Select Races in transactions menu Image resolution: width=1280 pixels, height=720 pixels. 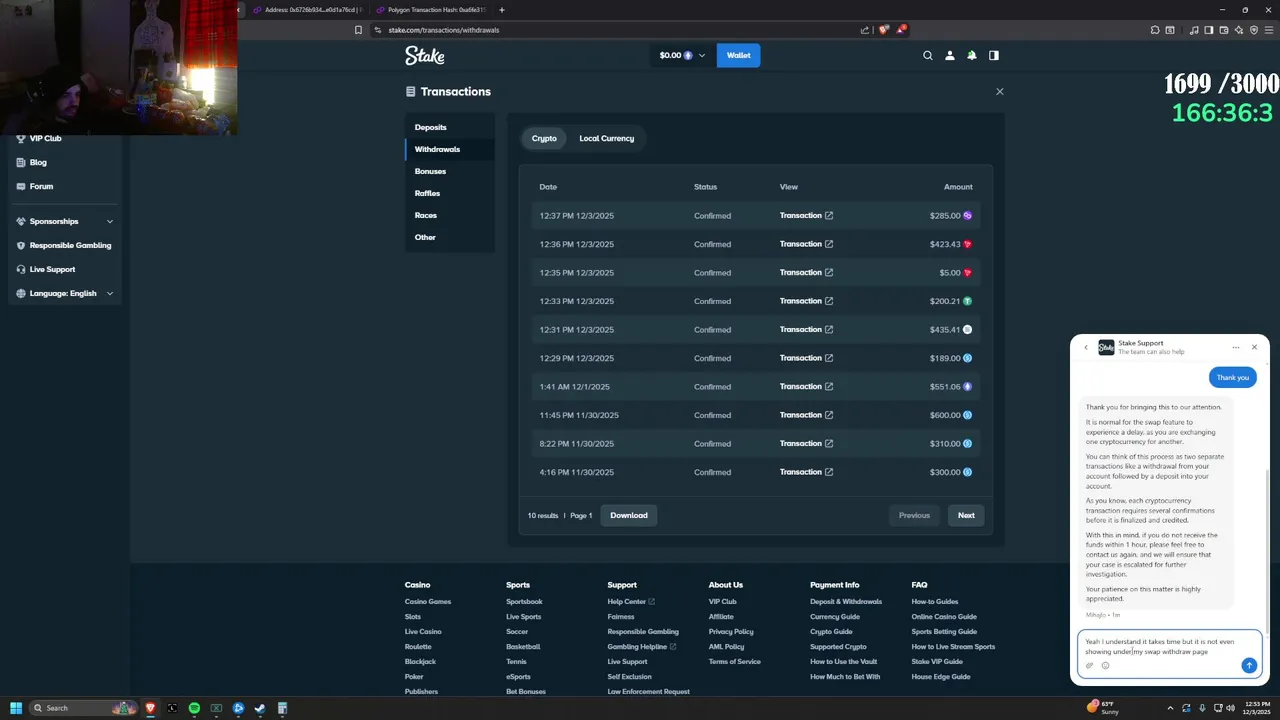tap(449, 215)
